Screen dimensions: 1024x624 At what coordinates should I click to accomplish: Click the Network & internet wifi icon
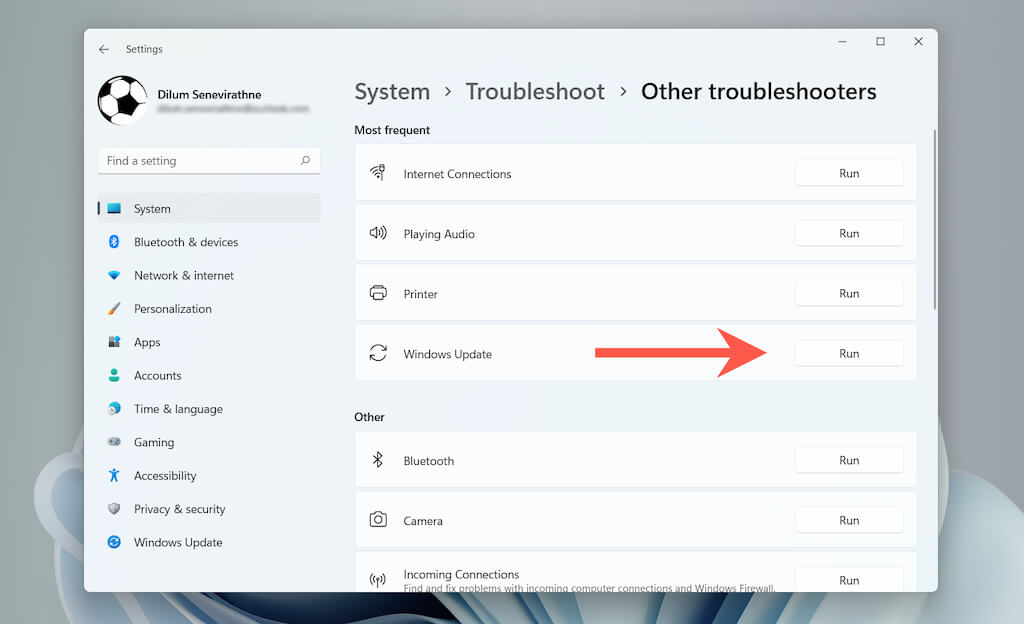pos(114,275)
